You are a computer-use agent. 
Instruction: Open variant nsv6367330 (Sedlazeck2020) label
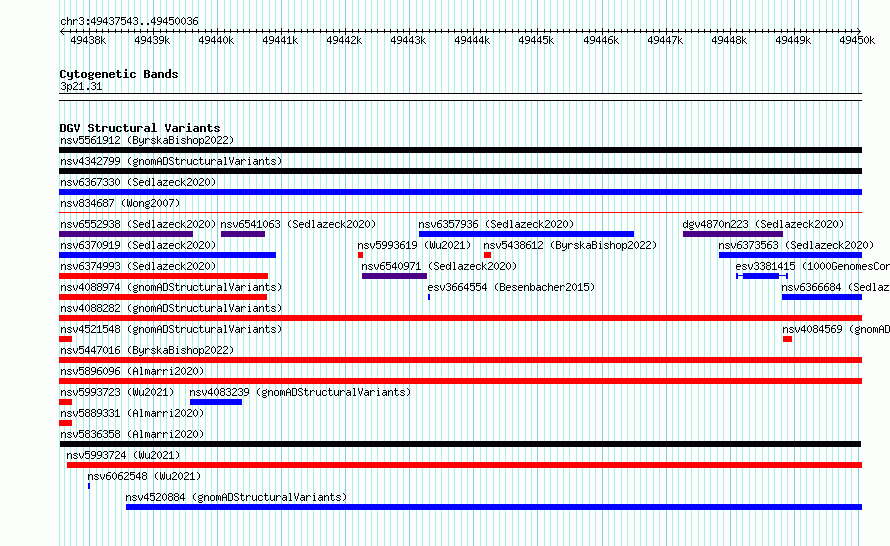[138, 182]
